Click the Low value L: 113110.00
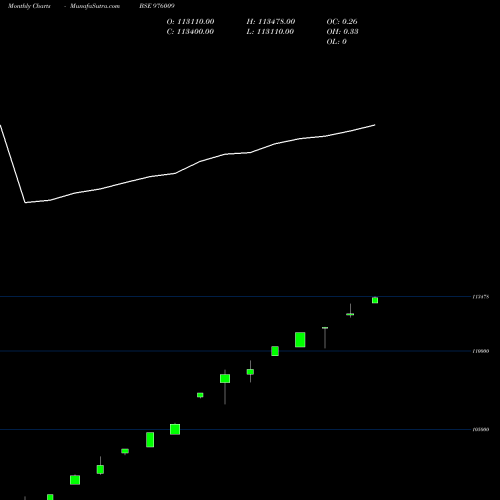 (x=270, y=32)
